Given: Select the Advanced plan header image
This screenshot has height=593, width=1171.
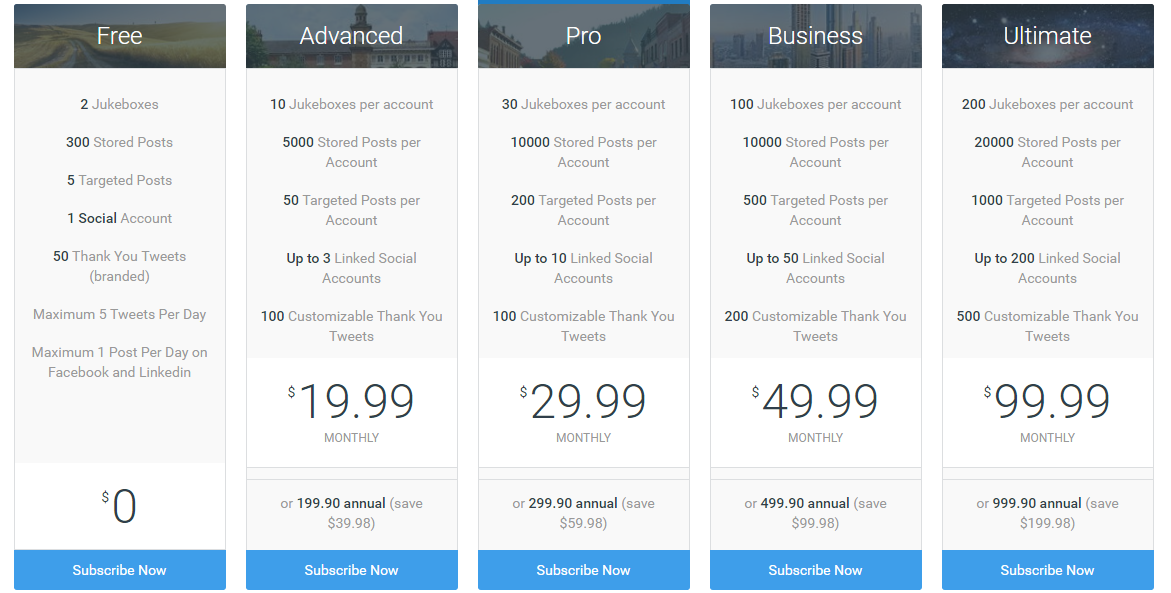Looking at the screenshot, I should coord(352,36).
